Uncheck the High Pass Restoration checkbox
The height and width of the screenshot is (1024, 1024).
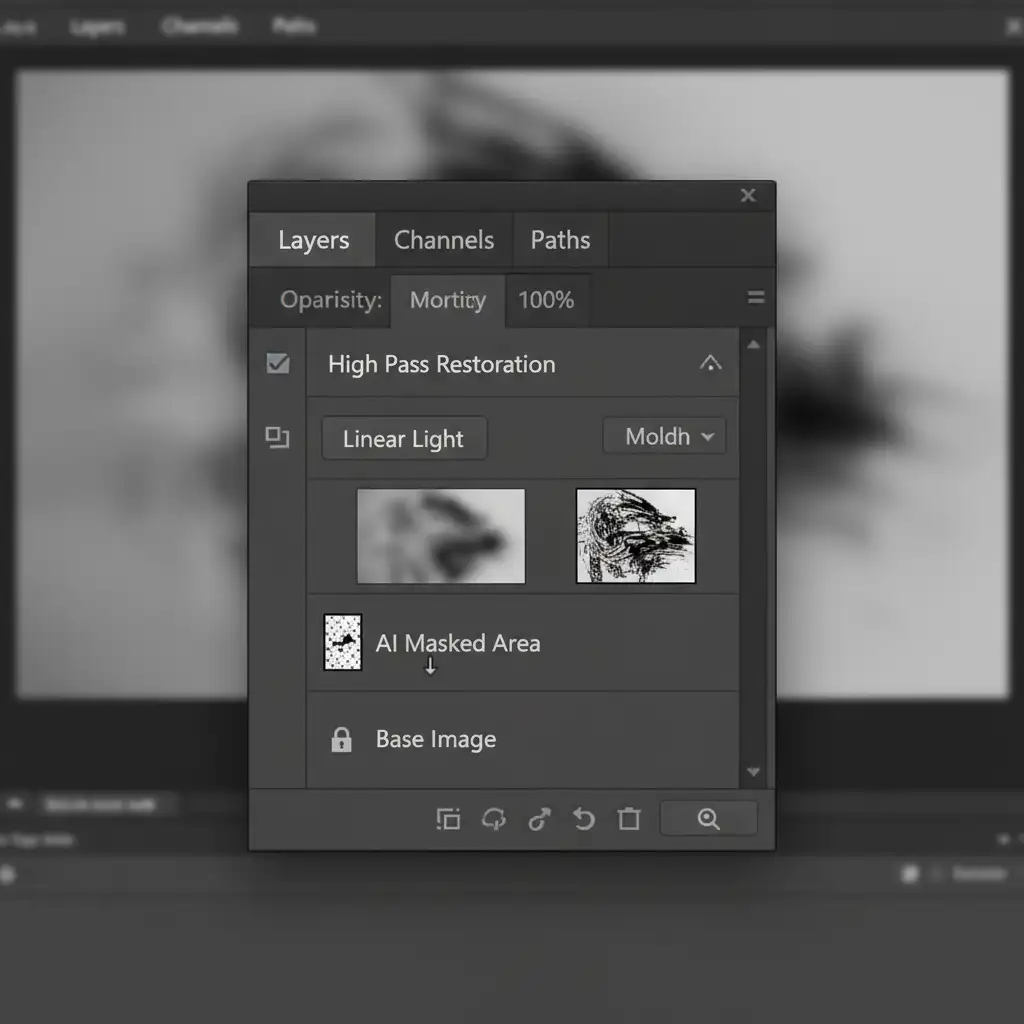click(278, 364)
